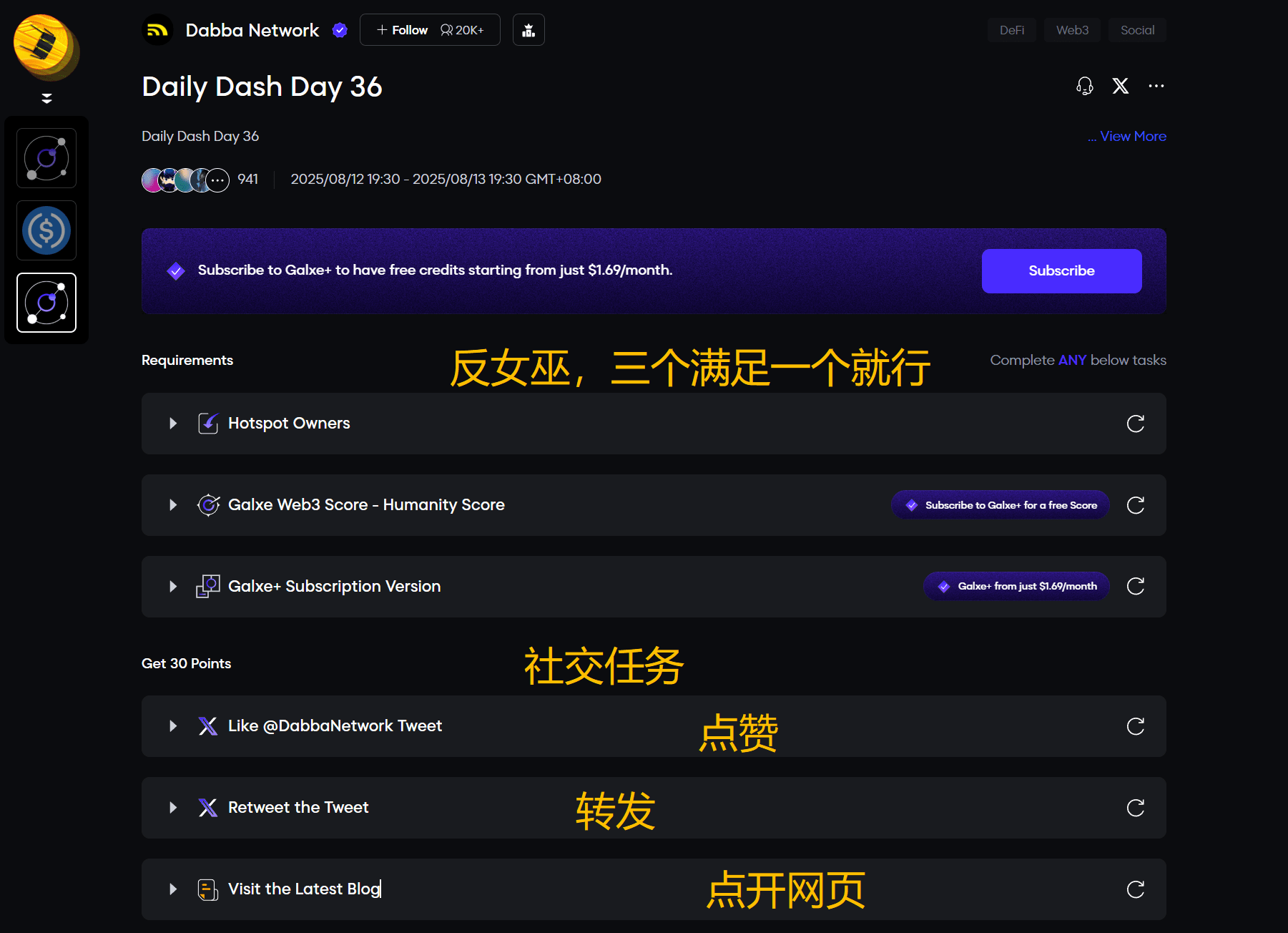Viewport: 1288px width, 933px height.
Task: Click the Hotspot Owners label
Action: pyautogui.click(x=289, y=424)
